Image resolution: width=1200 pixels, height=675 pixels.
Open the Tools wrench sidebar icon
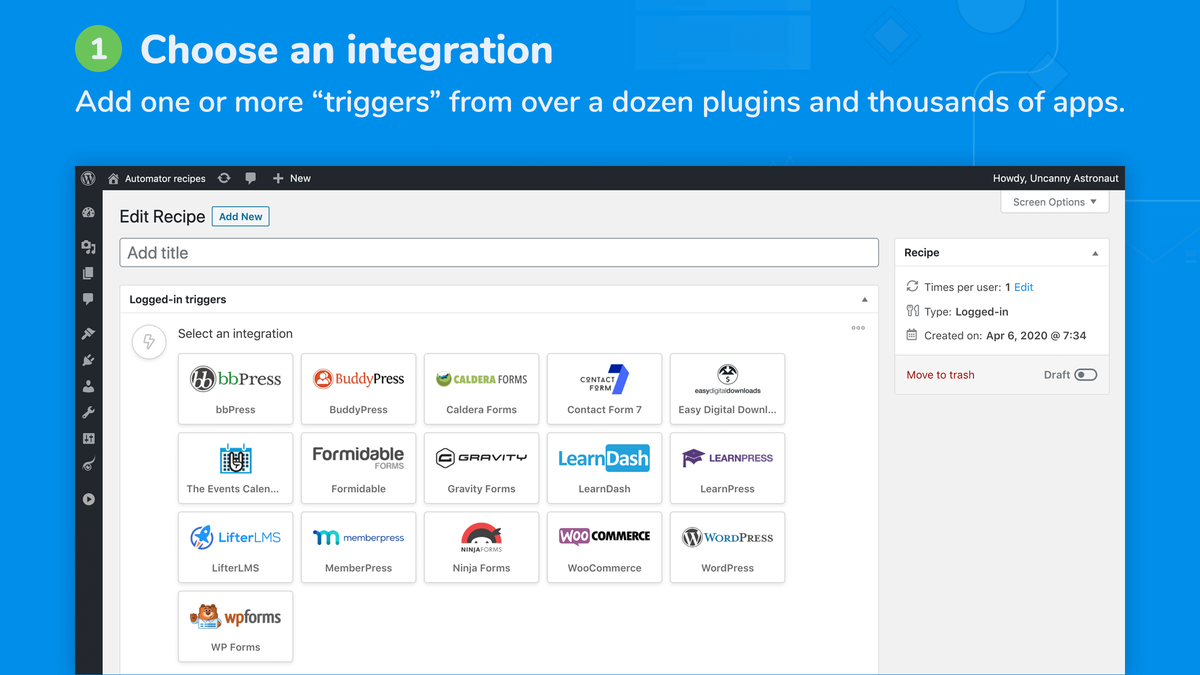[x=88, y=412]
